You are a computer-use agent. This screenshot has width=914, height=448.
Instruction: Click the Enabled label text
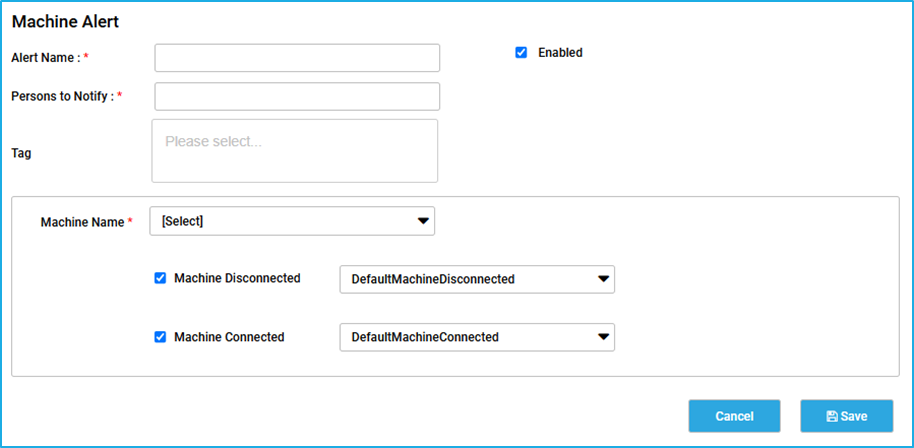tap(560, 52)
